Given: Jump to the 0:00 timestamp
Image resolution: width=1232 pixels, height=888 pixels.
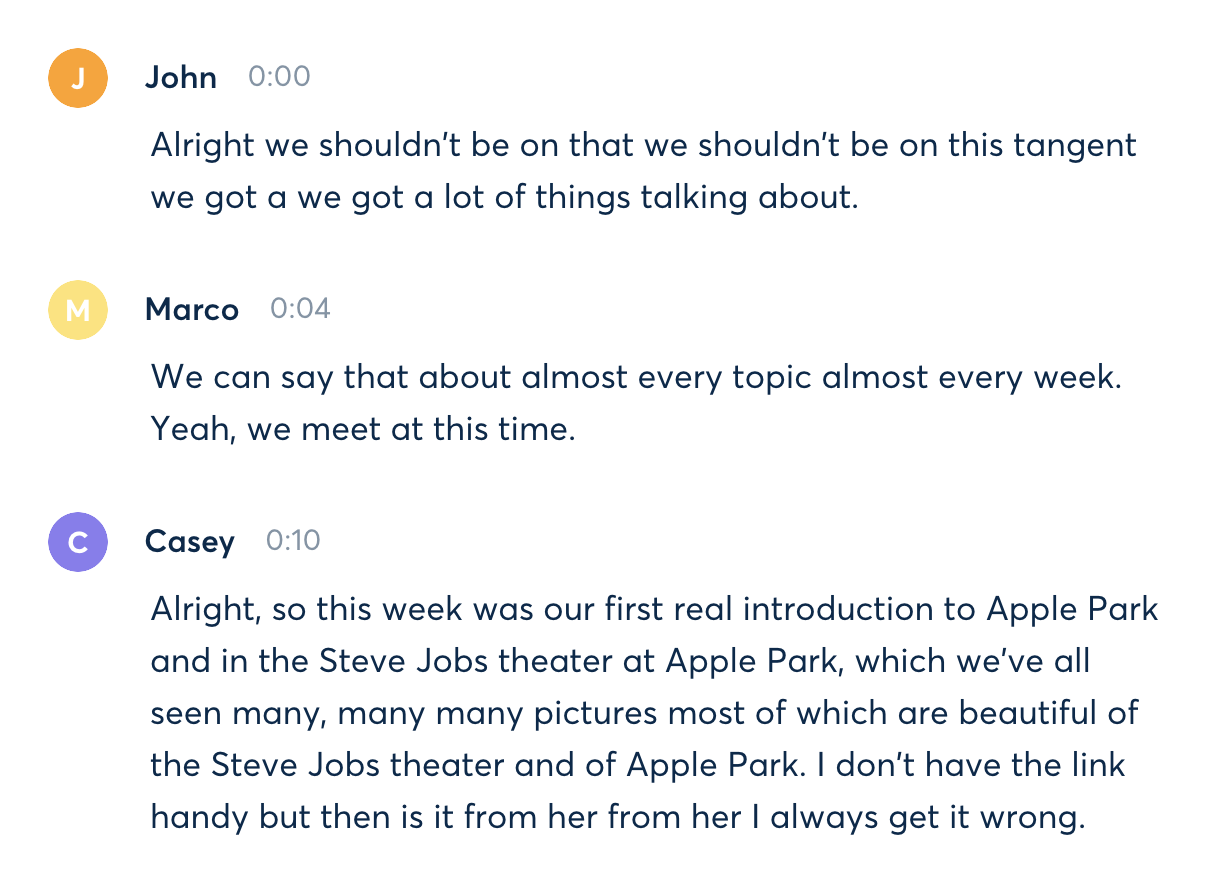Looking at the screenshot, I should coord(279,77).
